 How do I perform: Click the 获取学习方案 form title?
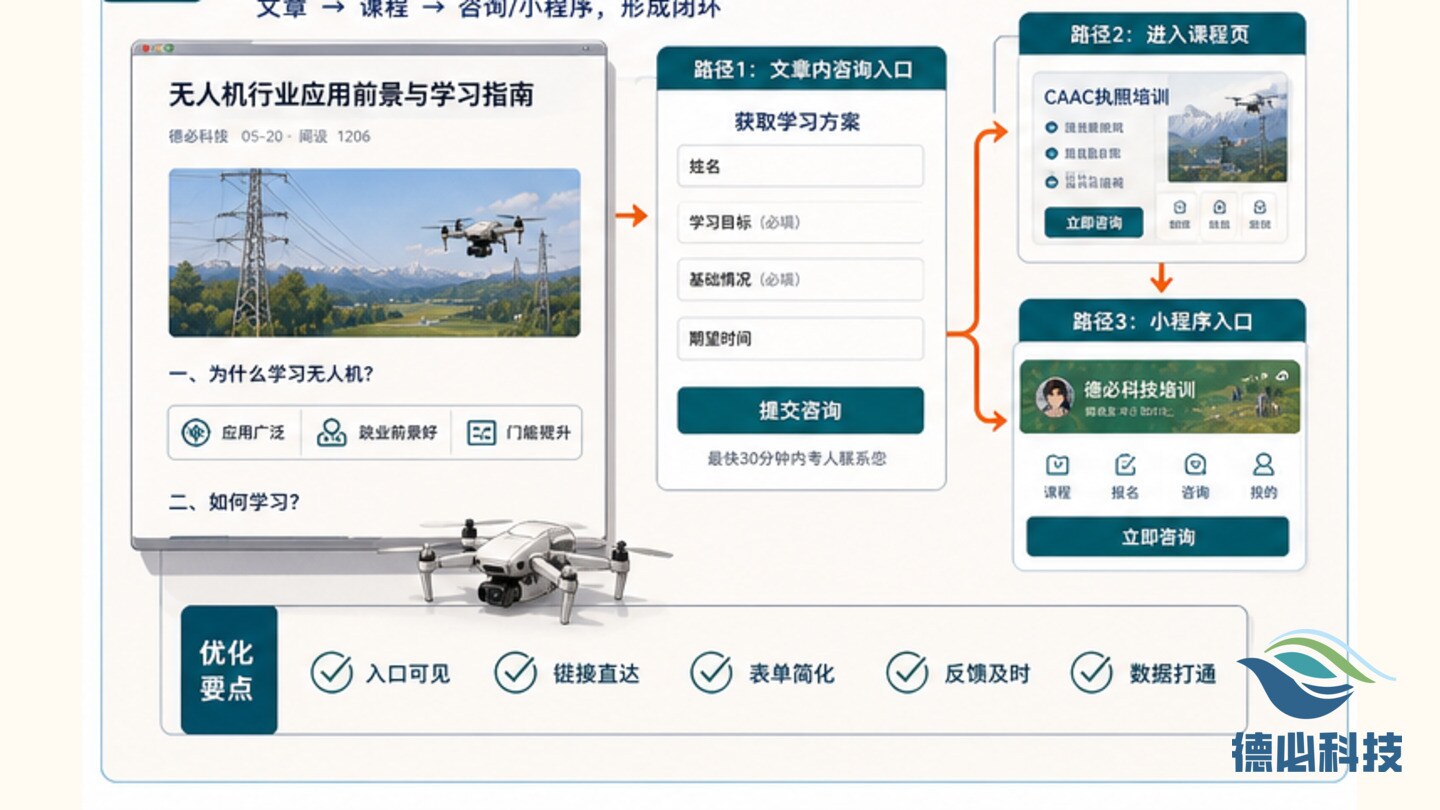[798, 122]
